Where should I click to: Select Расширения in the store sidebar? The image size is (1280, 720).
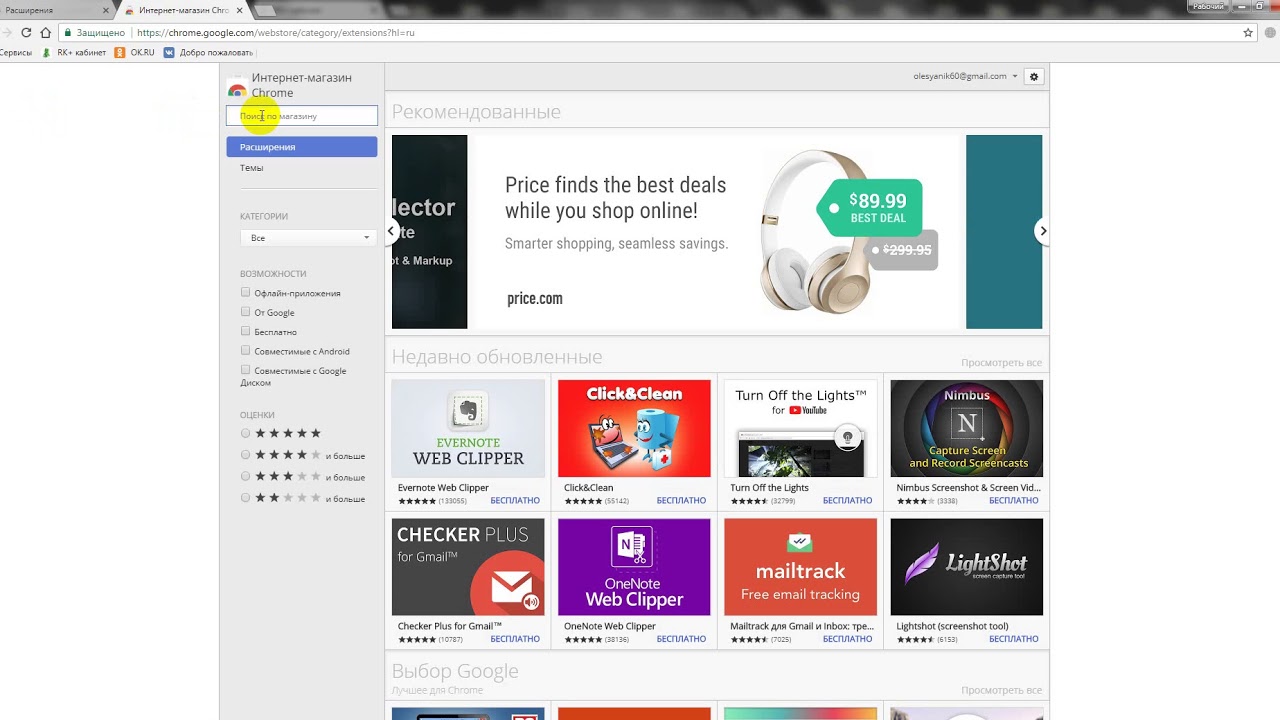(x=301, y=147)
